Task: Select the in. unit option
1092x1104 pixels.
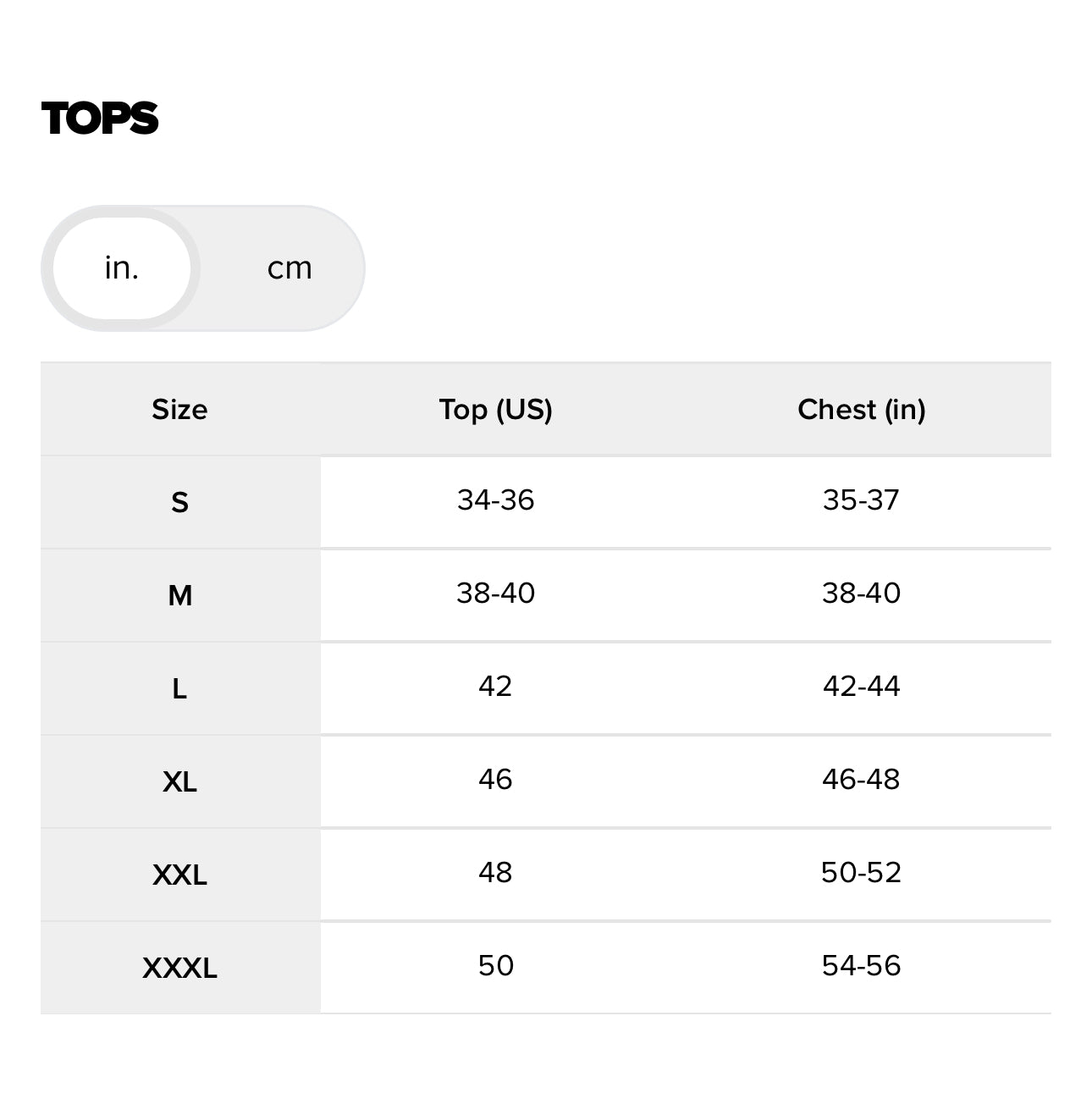Action: [x=122, y=268]
